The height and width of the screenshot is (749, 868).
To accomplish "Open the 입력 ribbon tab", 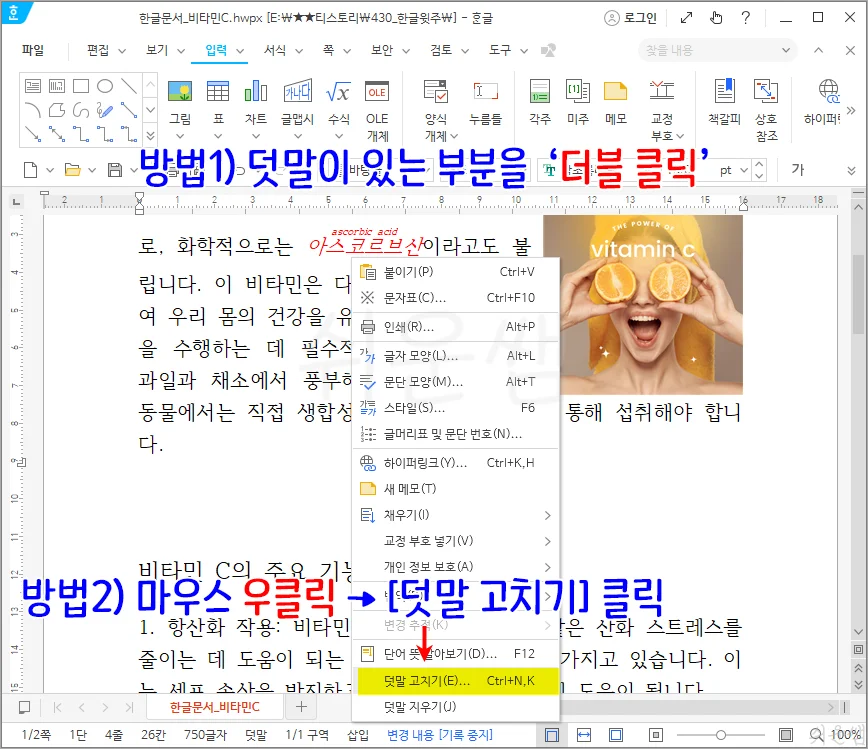I will point(216,50).
